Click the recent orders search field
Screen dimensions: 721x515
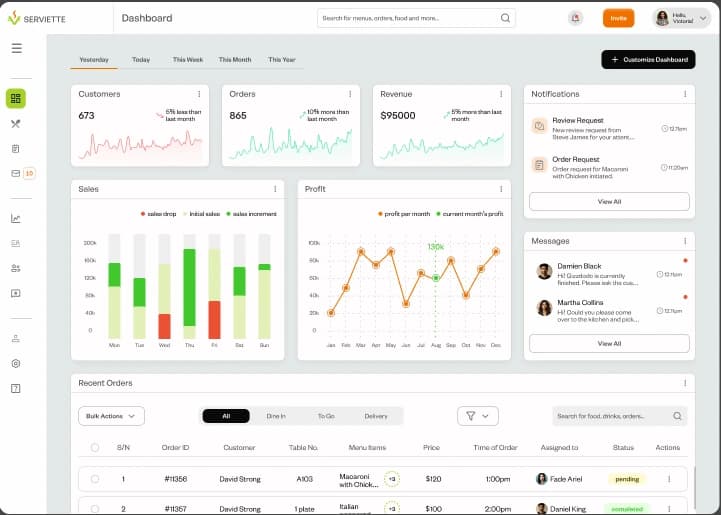[x=612, y=416]
